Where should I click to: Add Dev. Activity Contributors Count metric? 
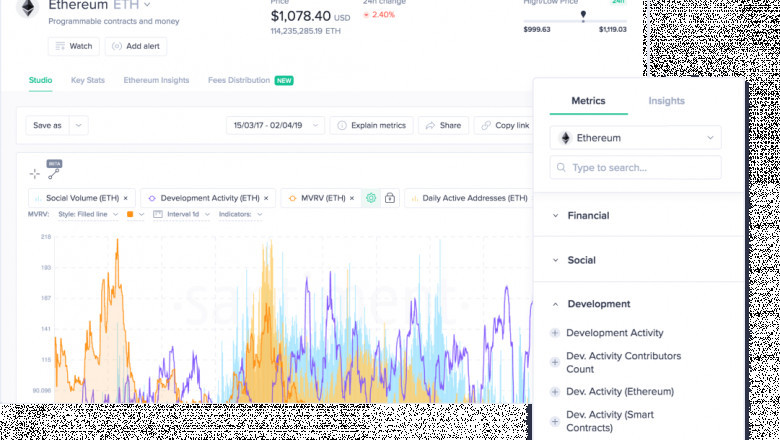tap(555, 362)
